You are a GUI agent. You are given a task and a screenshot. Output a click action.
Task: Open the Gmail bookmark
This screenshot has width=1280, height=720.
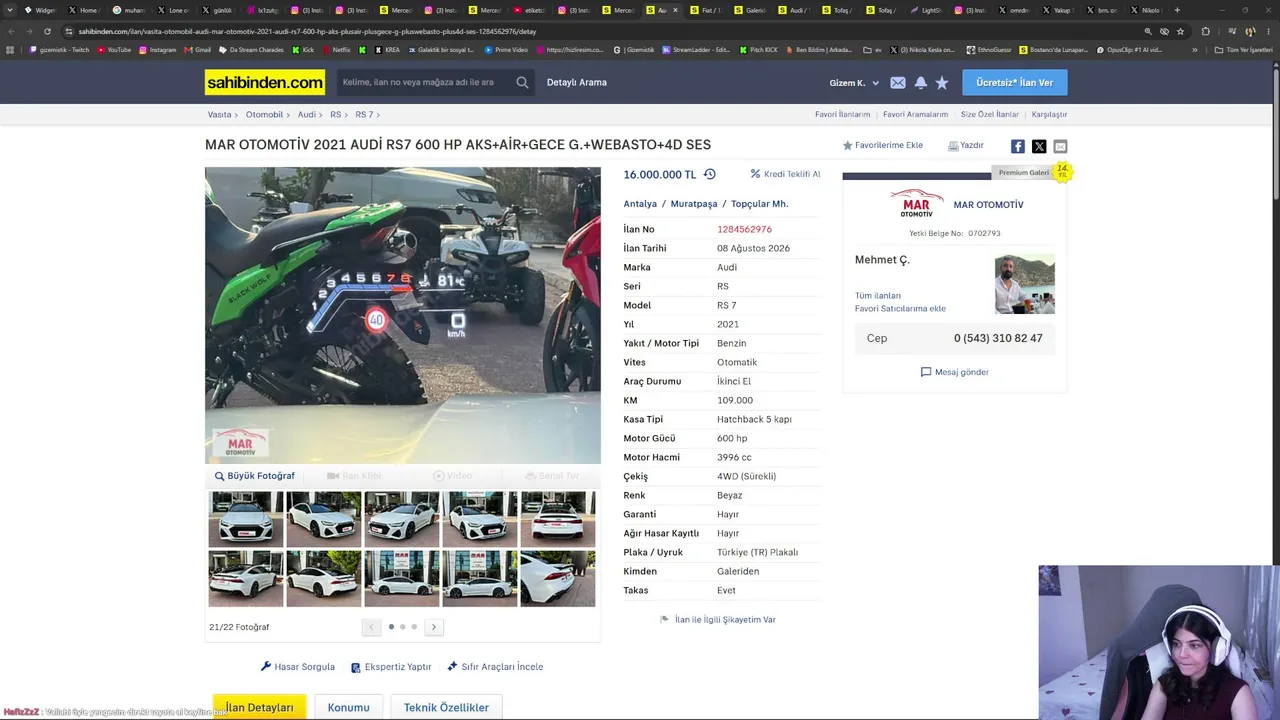pyautogui.click(x=198, y=50)
